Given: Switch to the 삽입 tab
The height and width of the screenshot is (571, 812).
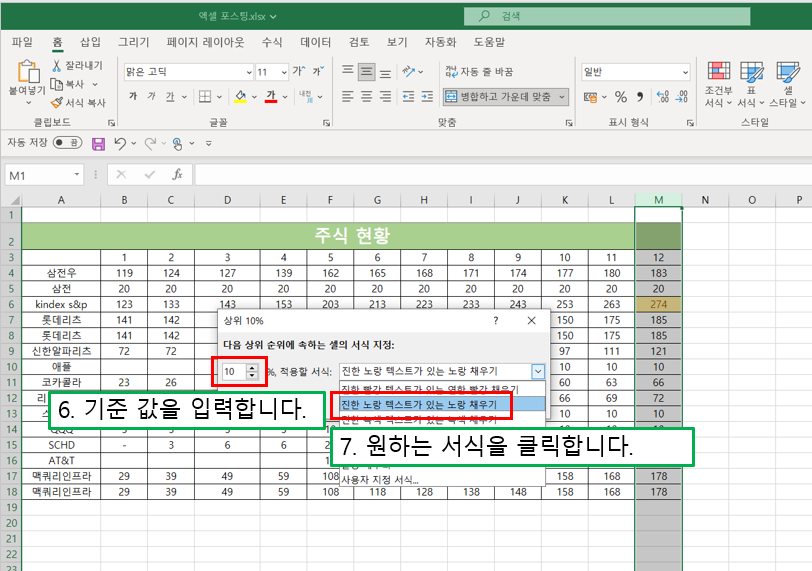Looking at the screenshot, I should [x=90, y=42].
